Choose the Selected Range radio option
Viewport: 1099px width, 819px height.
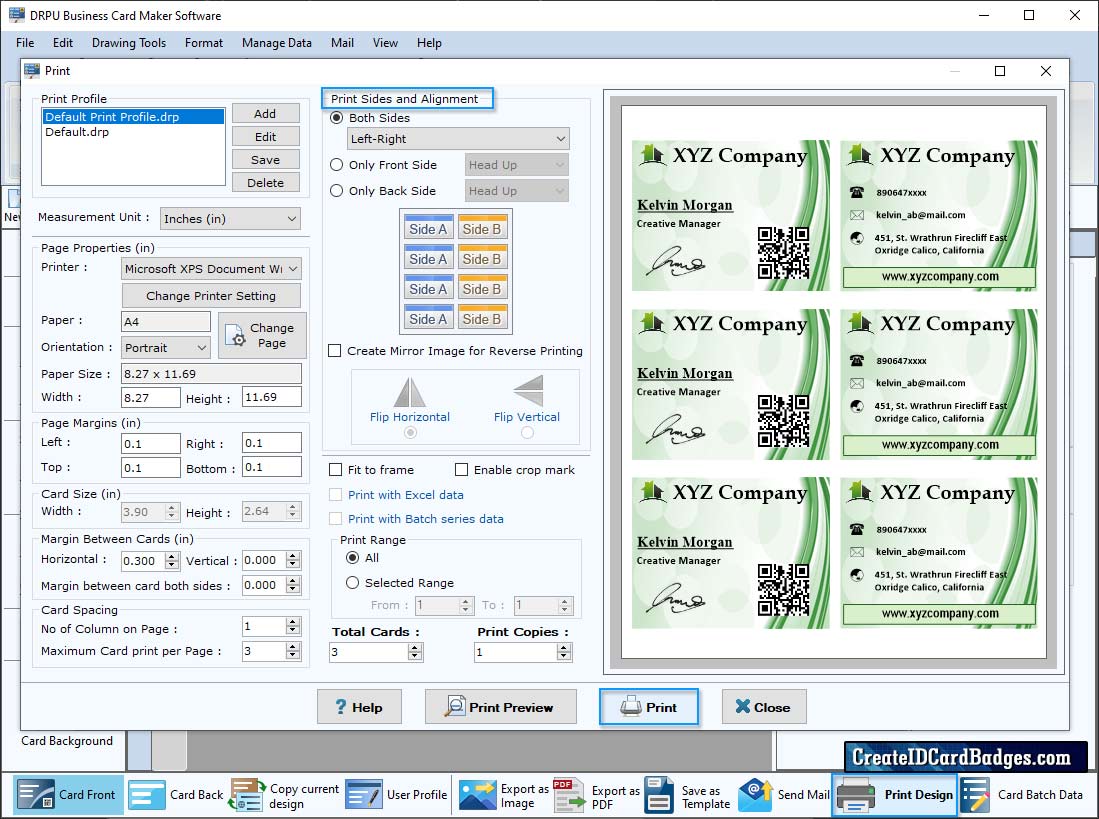[x=353, y=583]
